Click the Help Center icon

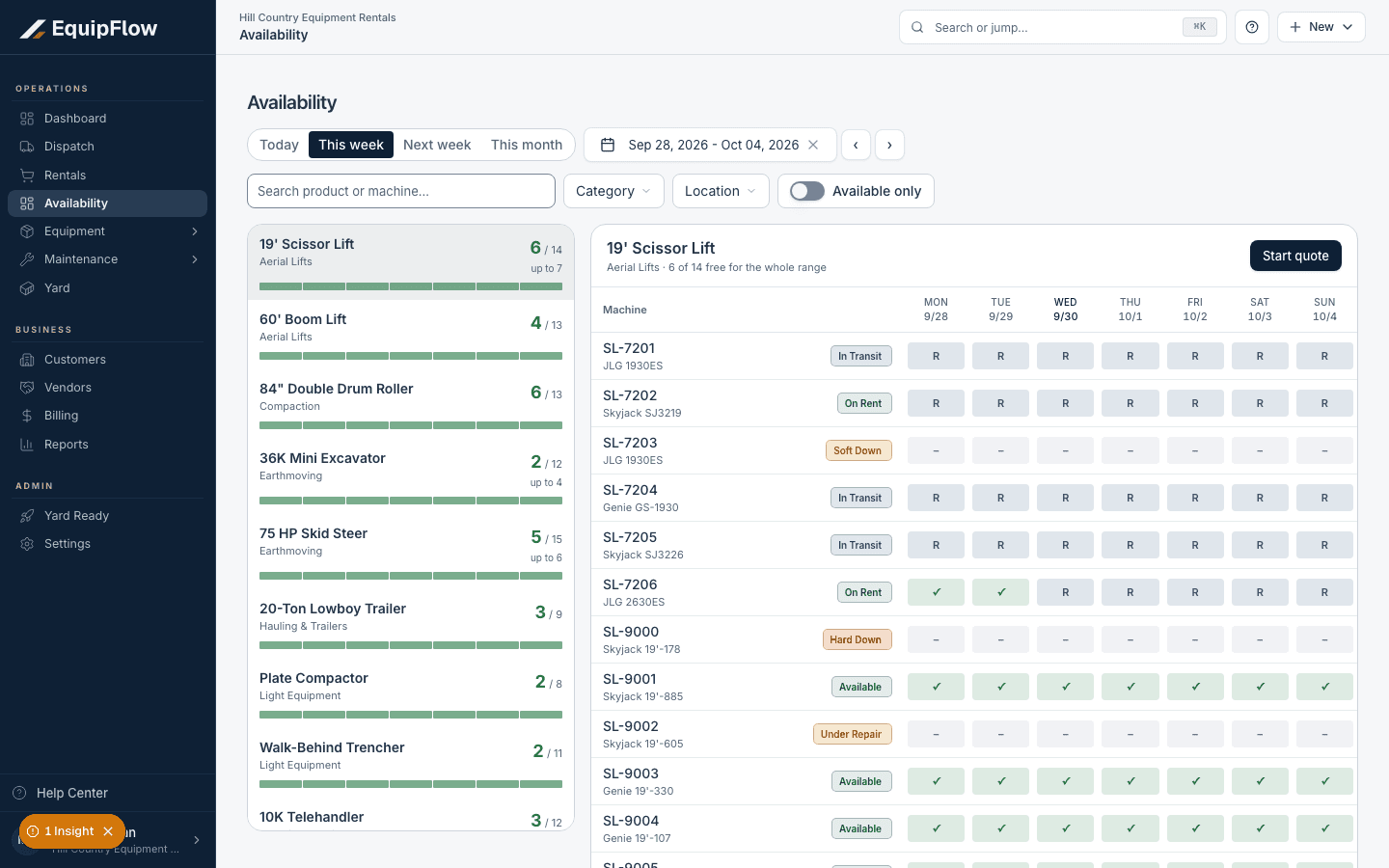pos(19,793)
